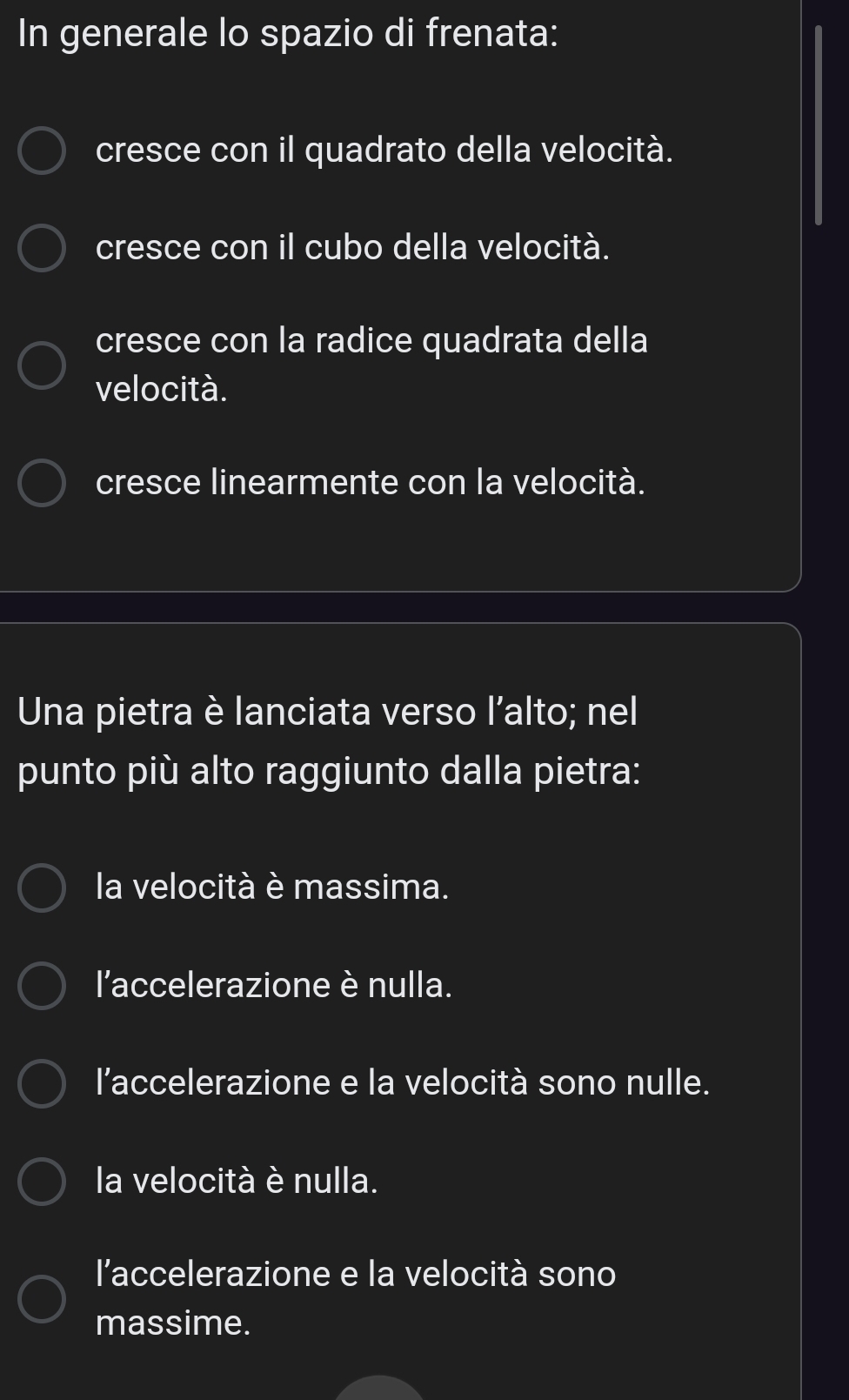Choose radio 'cresce con la radice quadrata'
The height and width of the screenshot is (1400, 849).
coord(41,365)
